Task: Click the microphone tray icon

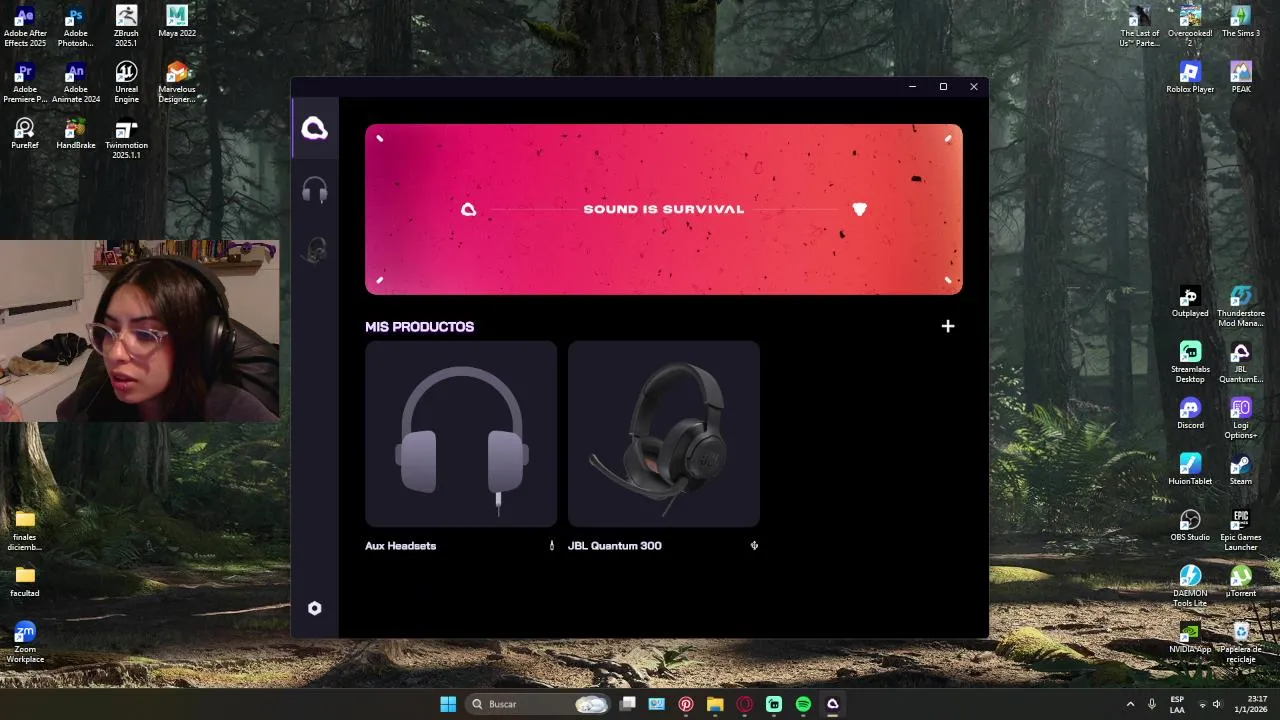Action: [x=1152, y=704]
